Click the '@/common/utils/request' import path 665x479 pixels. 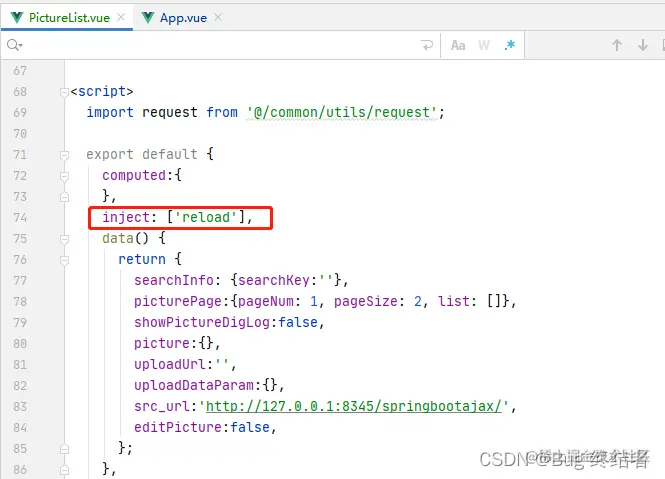tap(342, 112)
